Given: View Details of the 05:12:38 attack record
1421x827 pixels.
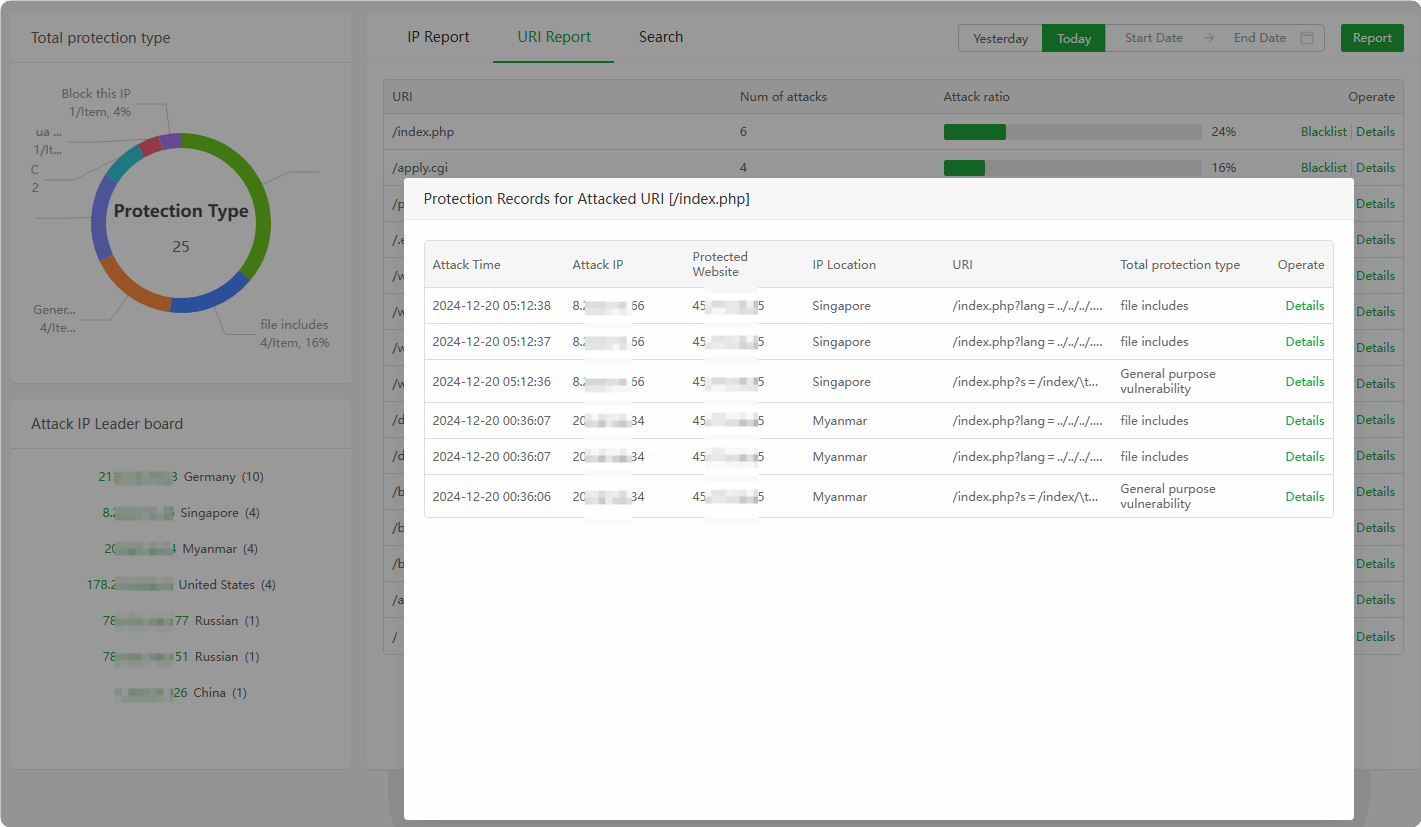Looking at the screenshot, I should pyautogui.click(x=1304, y=306).
